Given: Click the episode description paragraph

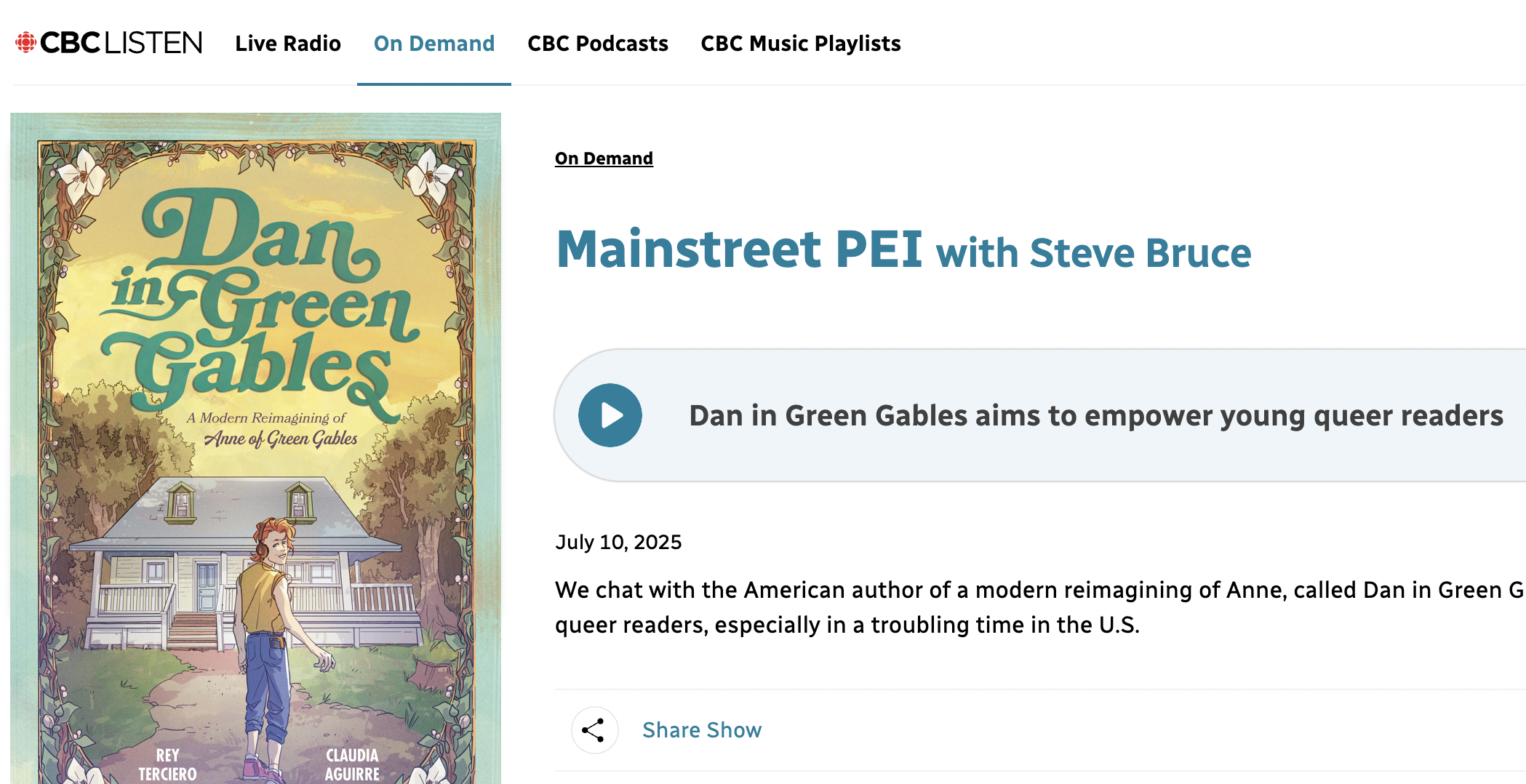Looking at the screenshot, I should (x=1040, y=607).
